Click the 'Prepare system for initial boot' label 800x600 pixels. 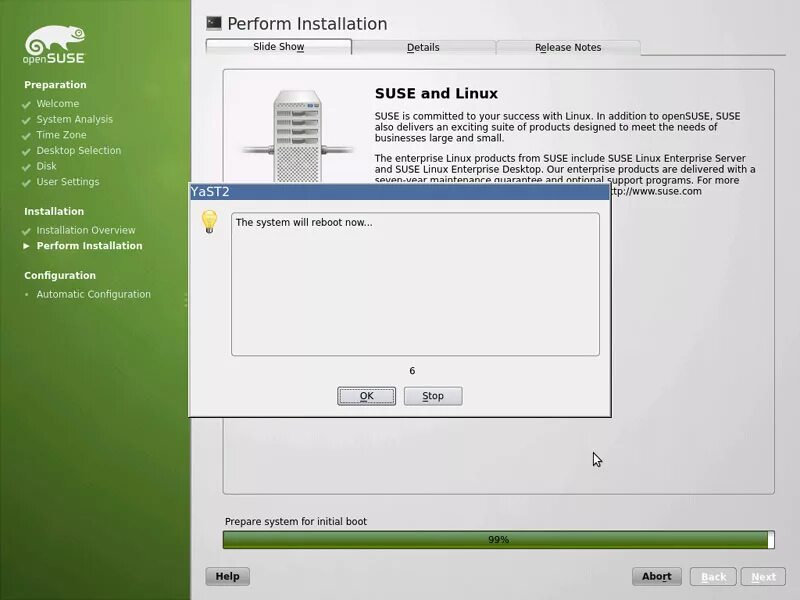[x=296, y=521]
